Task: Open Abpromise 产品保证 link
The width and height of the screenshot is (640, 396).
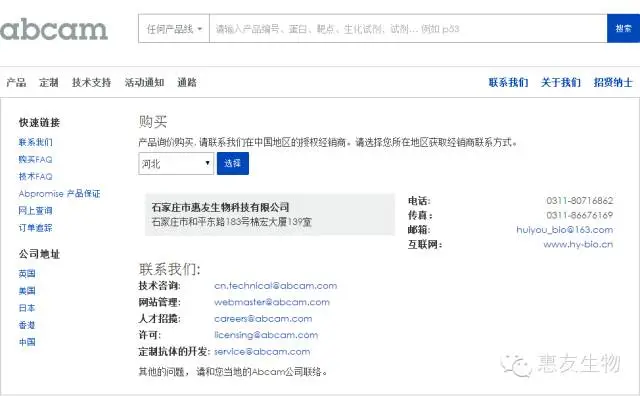Action: pyautogui.click(x=60, y=194)
